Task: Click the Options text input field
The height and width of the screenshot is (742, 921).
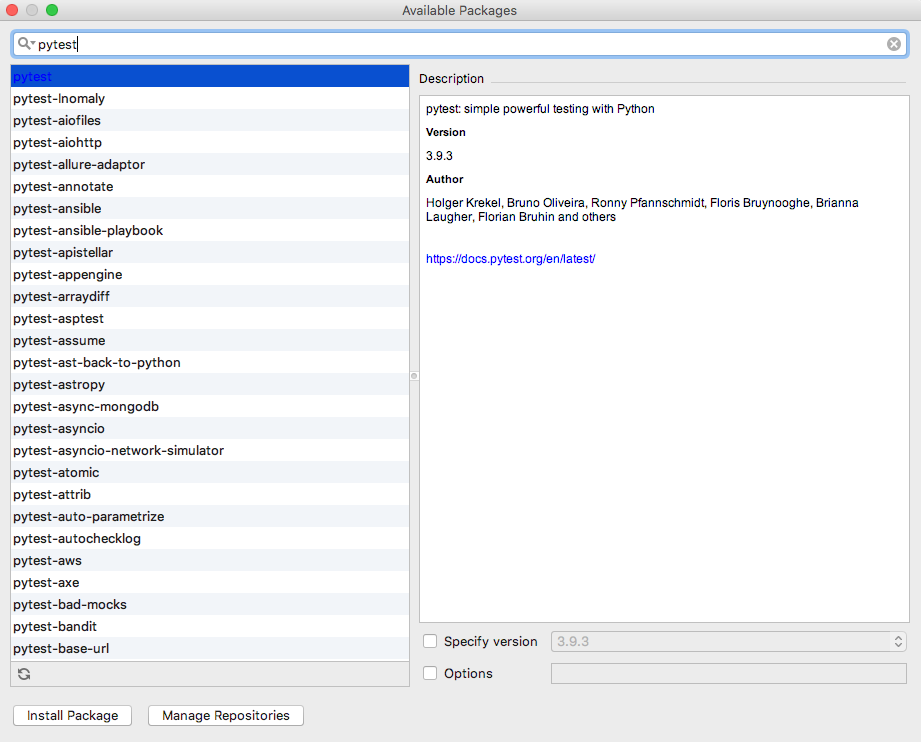Action: tap(728, 673)
